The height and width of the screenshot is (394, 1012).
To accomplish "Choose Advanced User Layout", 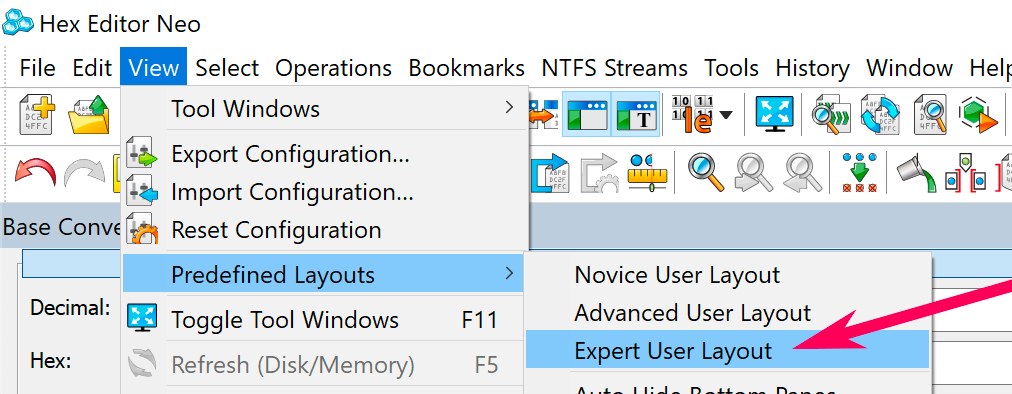I will click(x=727, y=313).
